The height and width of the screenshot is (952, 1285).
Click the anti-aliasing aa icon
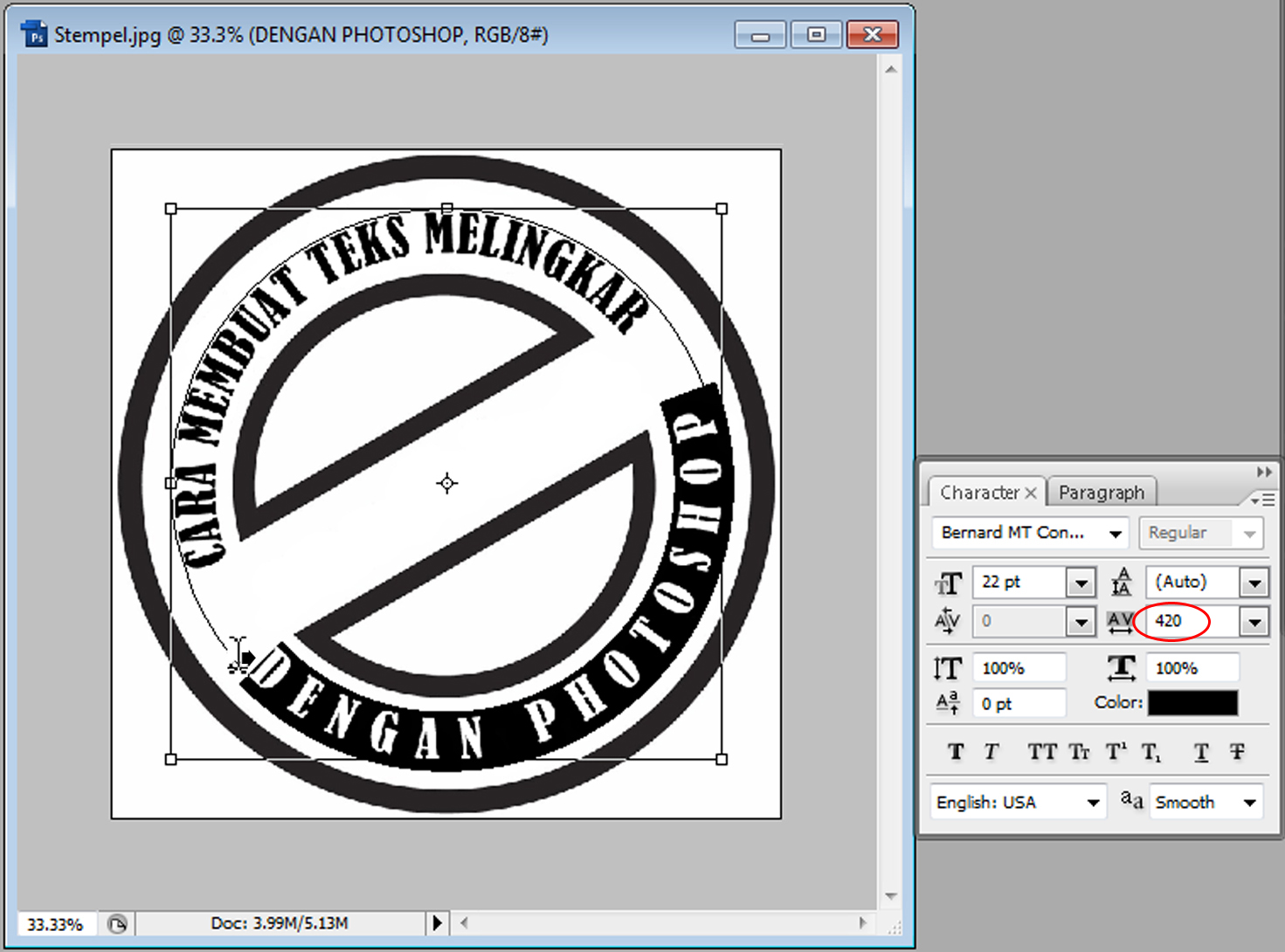click(x=1132, y=799)
